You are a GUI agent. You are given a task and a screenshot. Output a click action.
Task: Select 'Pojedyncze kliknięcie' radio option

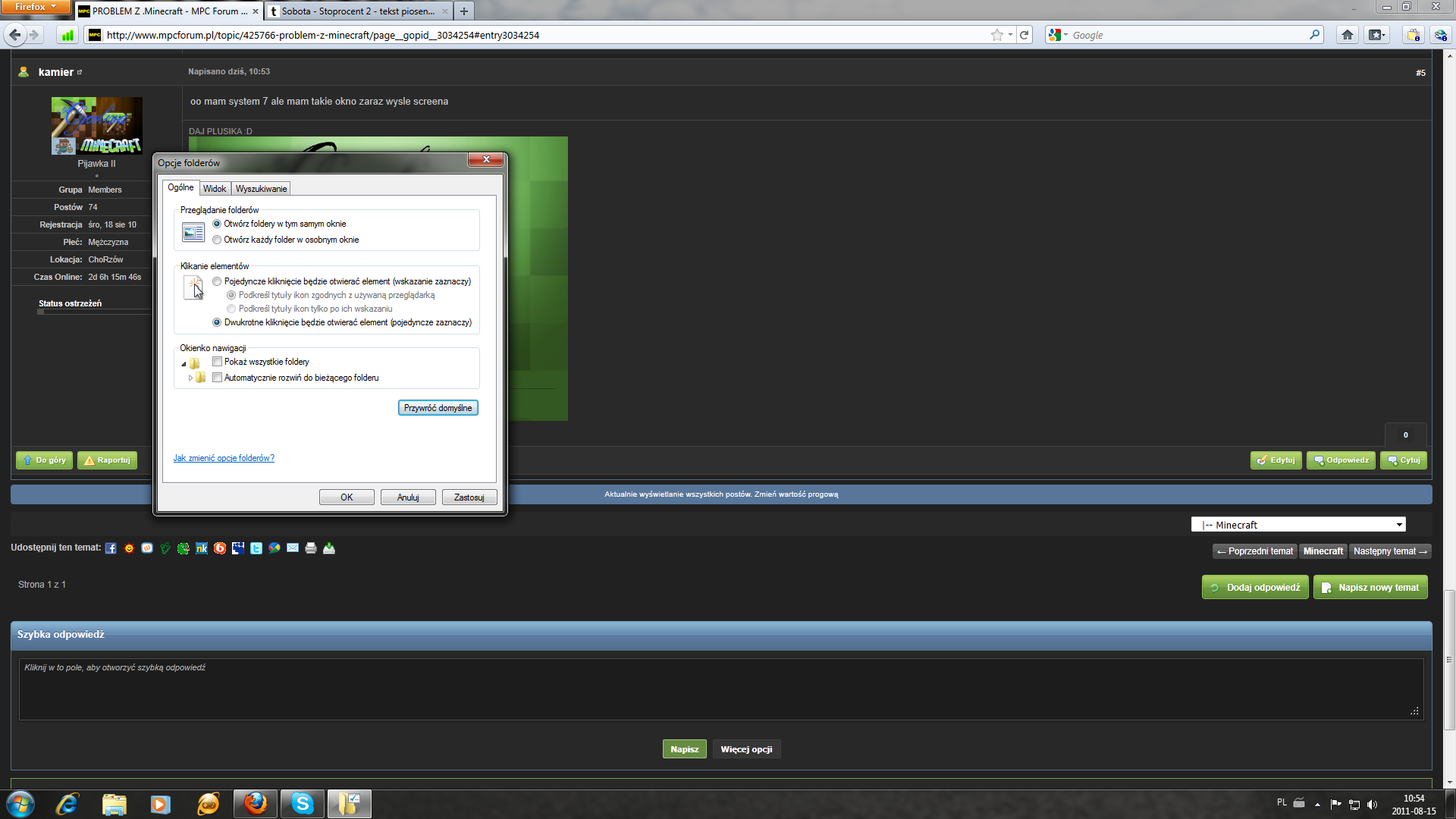point(217,281)
